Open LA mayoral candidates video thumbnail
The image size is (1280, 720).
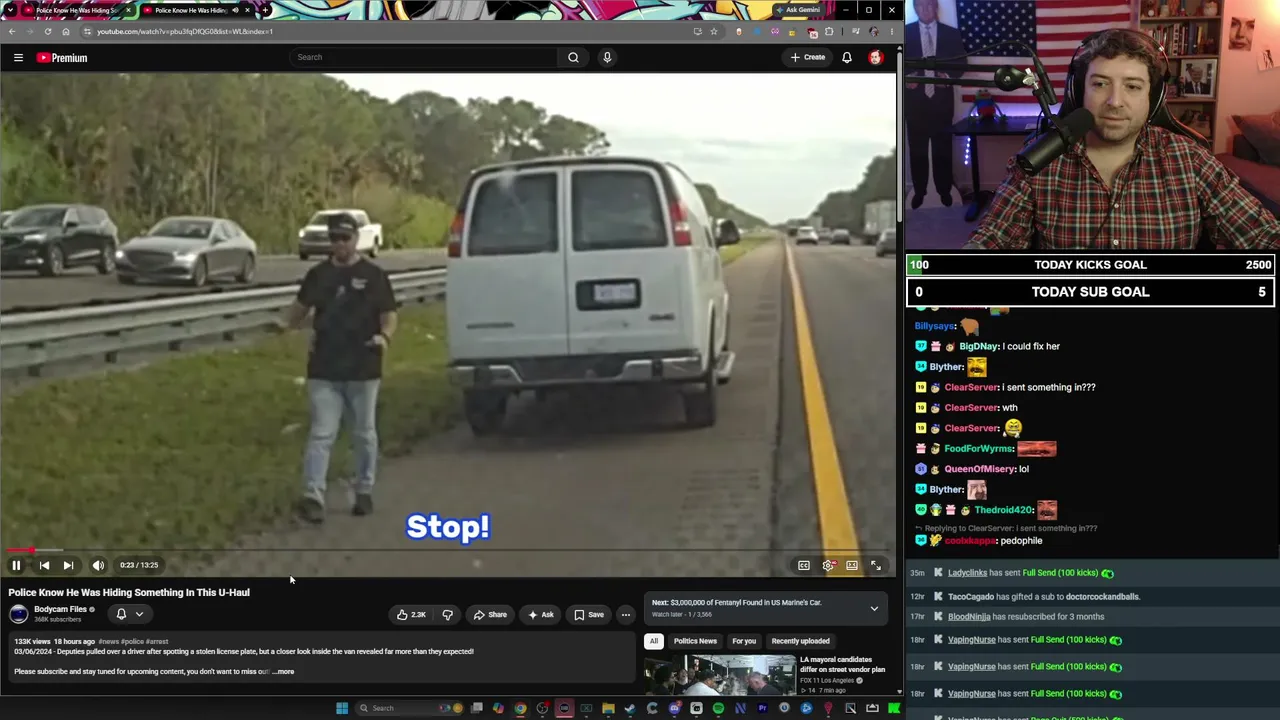720,675
